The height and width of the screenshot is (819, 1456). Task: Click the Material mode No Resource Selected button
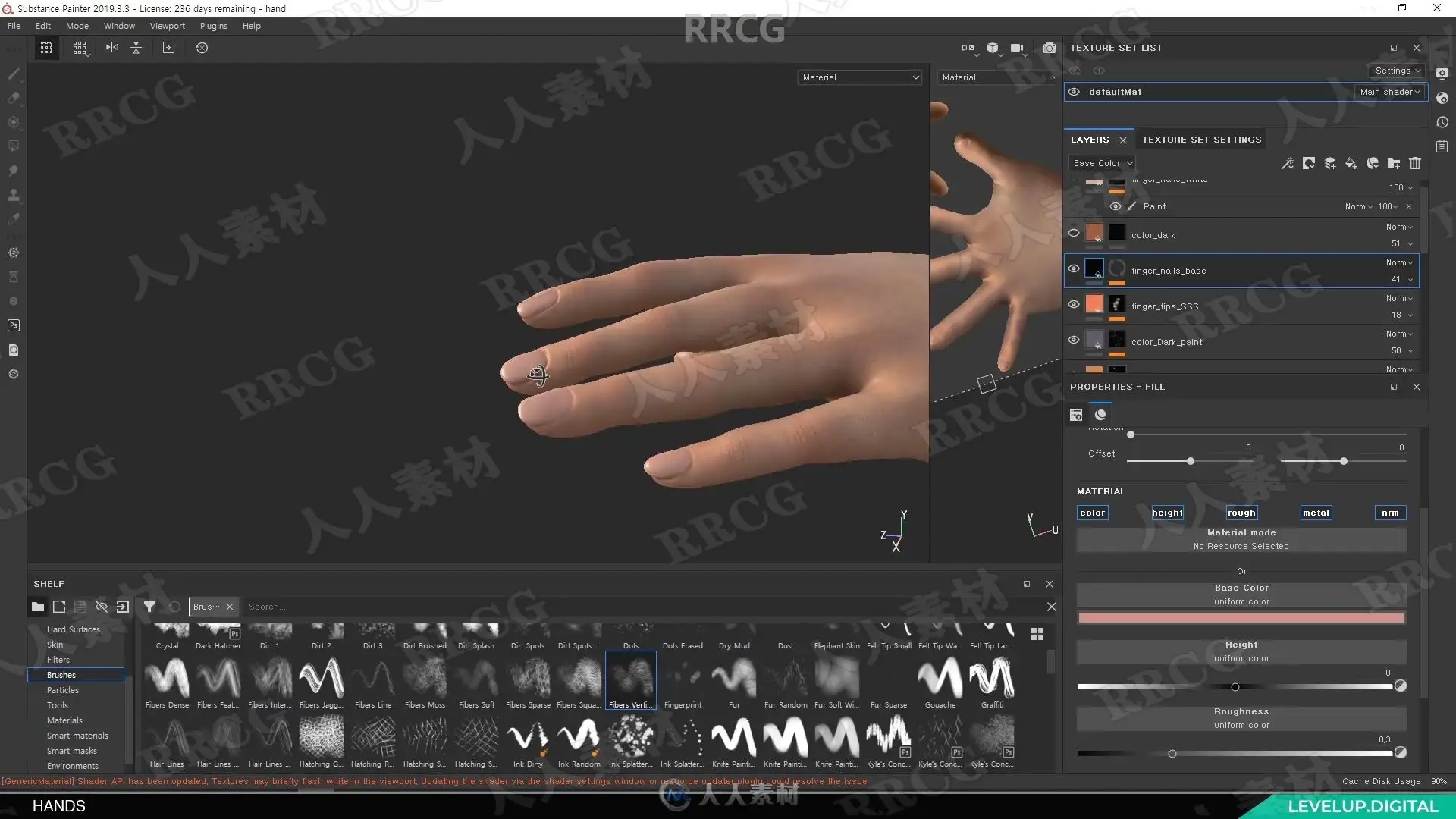1241,539
